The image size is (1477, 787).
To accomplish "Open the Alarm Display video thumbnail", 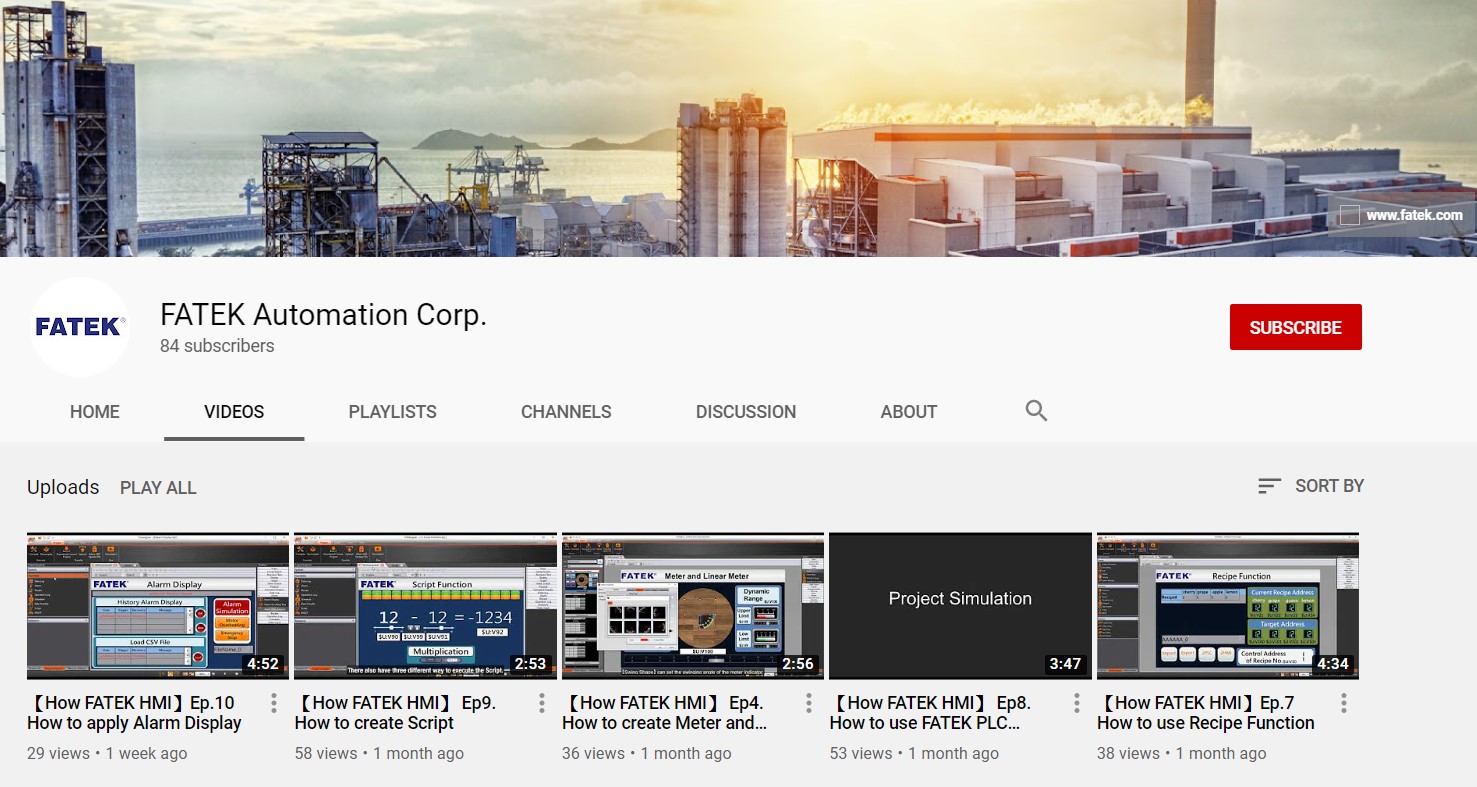I will 158,606.
